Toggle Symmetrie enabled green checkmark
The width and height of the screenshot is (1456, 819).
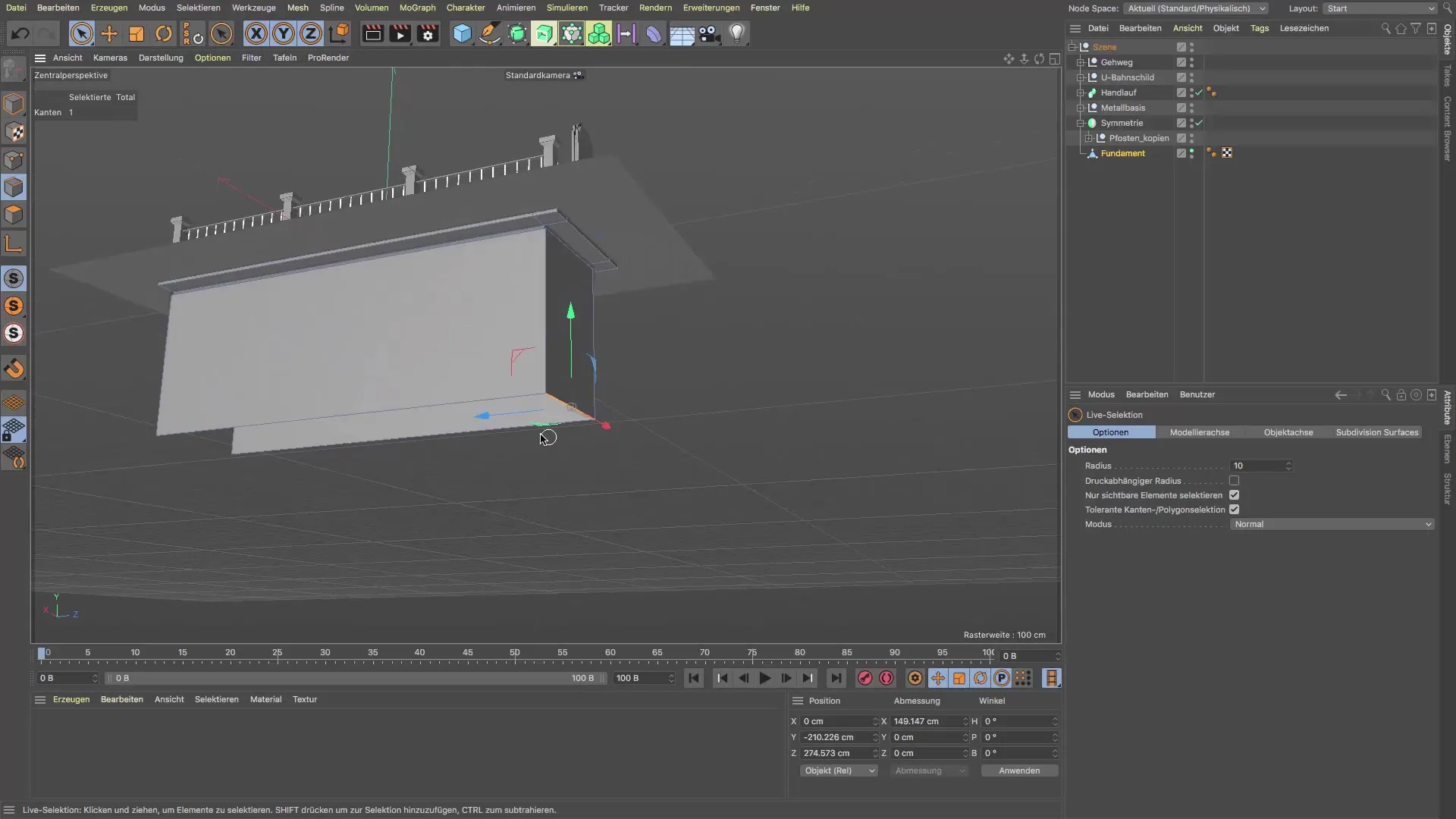pos(1199,123)
